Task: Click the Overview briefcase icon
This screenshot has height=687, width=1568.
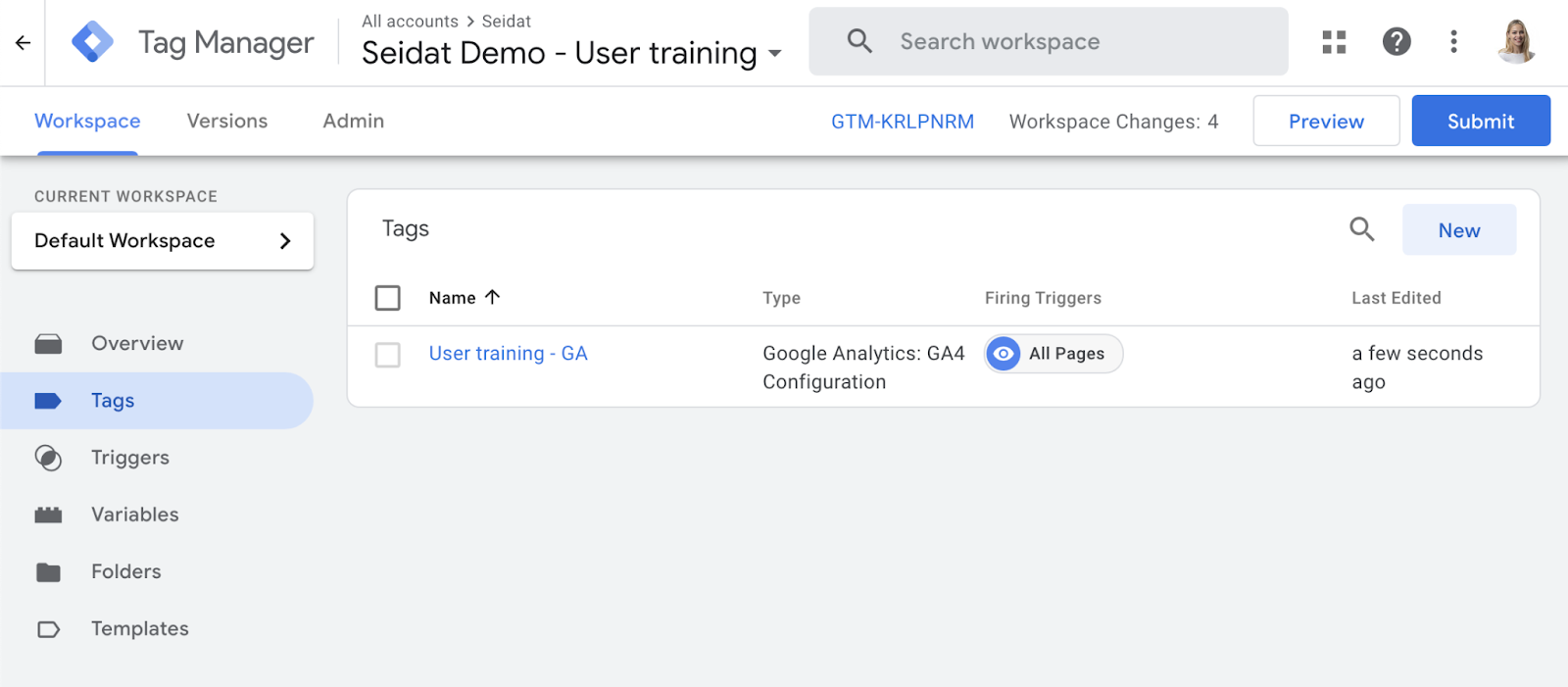Action: 48,344
